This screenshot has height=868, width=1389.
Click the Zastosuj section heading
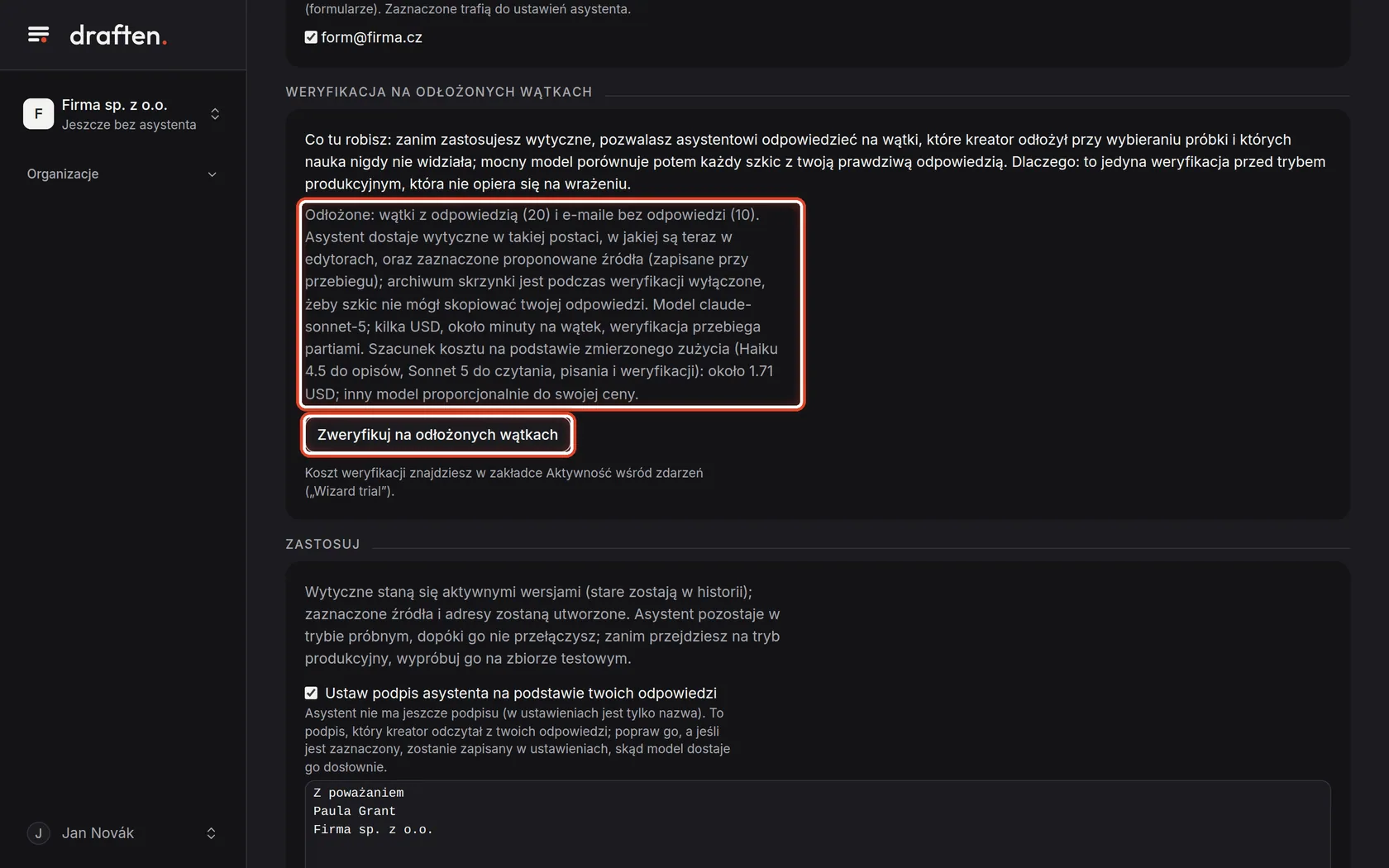[x=322, y=544]
